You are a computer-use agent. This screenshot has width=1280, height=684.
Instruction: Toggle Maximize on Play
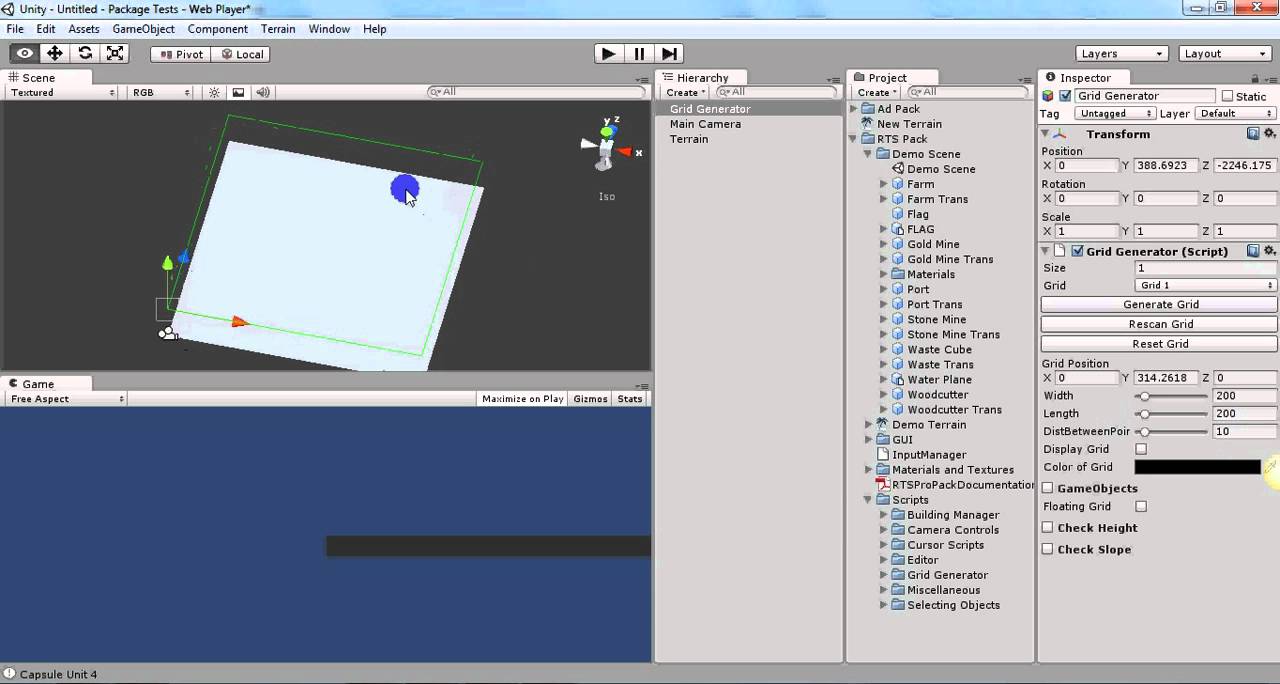point(523,399)
